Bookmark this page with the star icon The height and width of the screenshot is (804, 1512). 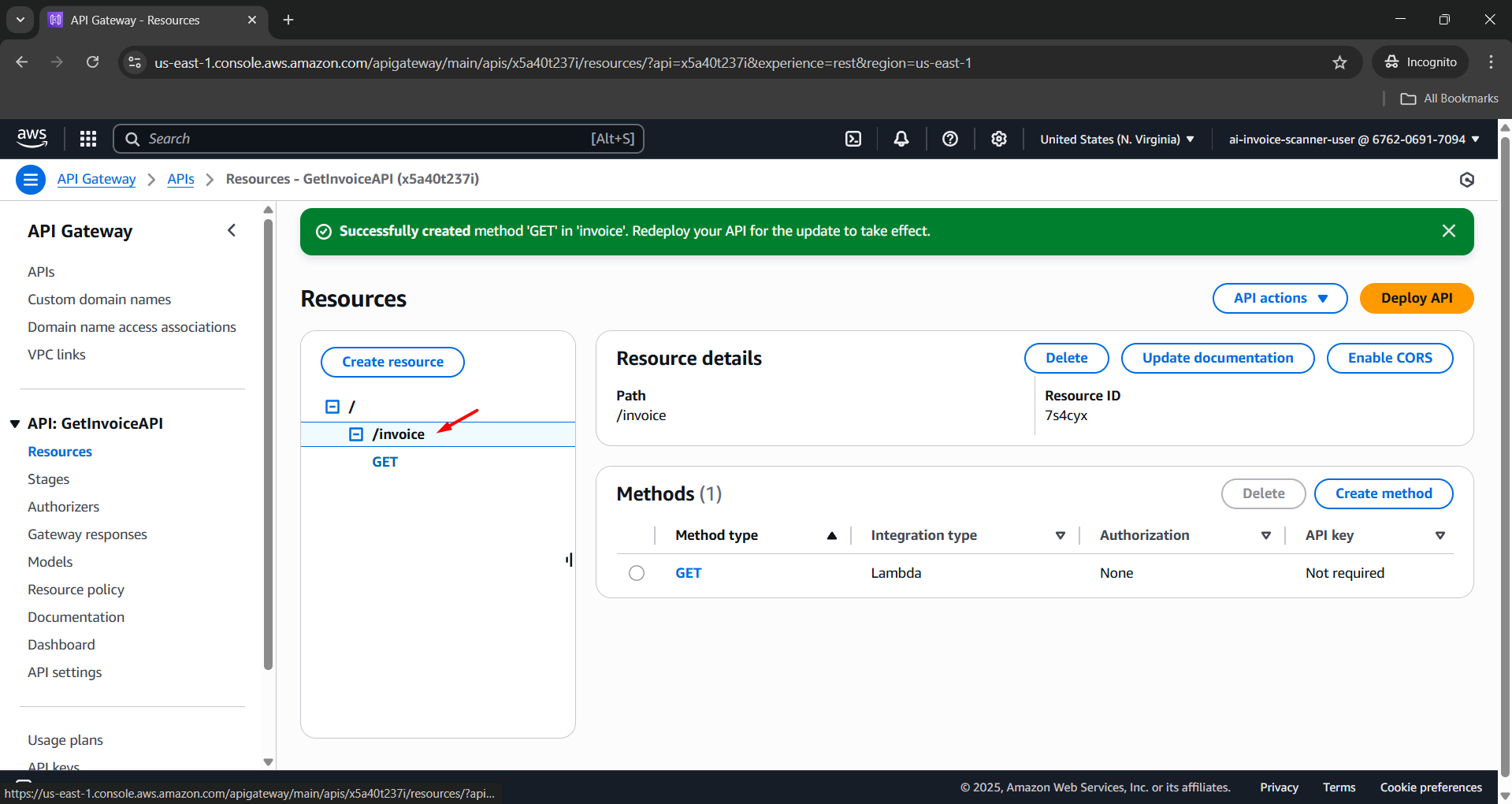point(1339,62)
